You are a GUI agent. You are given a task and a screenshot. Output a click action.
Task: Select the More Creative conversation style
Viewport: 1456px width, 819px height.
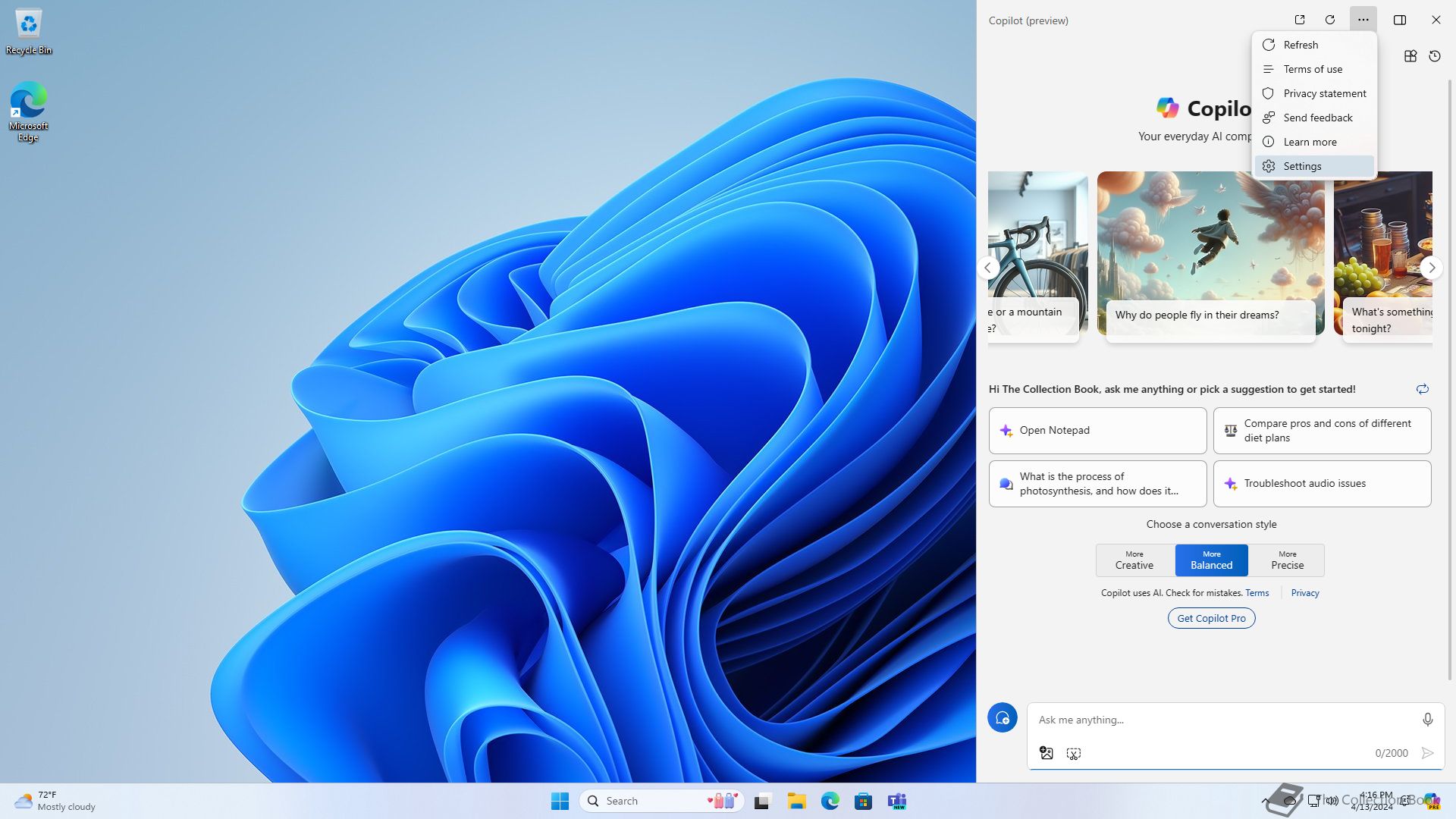point(1134,560)
